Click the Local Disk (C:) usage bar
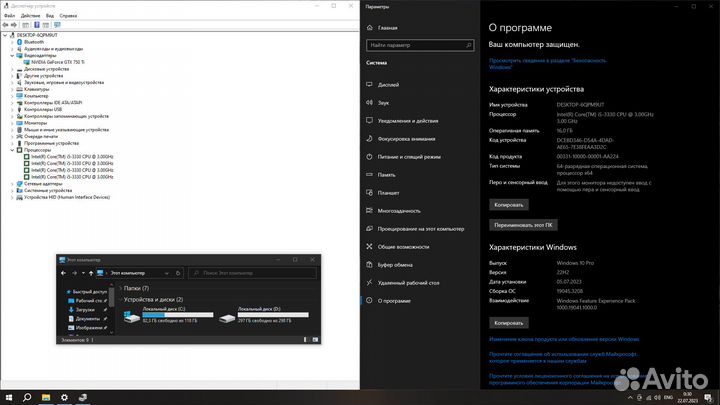 [178, 315]
